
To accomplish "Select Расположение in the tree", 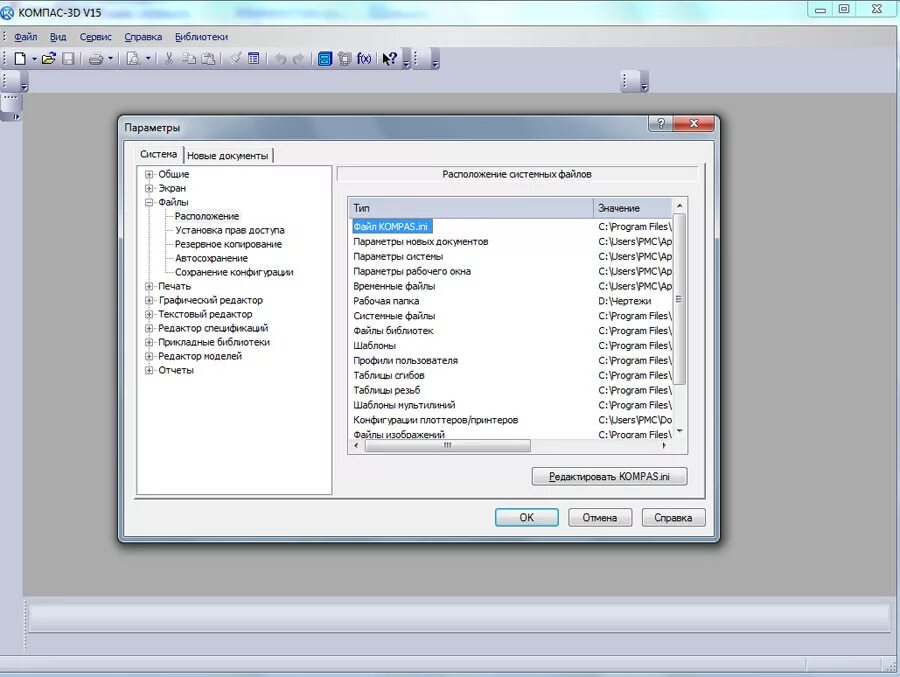I will pos(207,216).
